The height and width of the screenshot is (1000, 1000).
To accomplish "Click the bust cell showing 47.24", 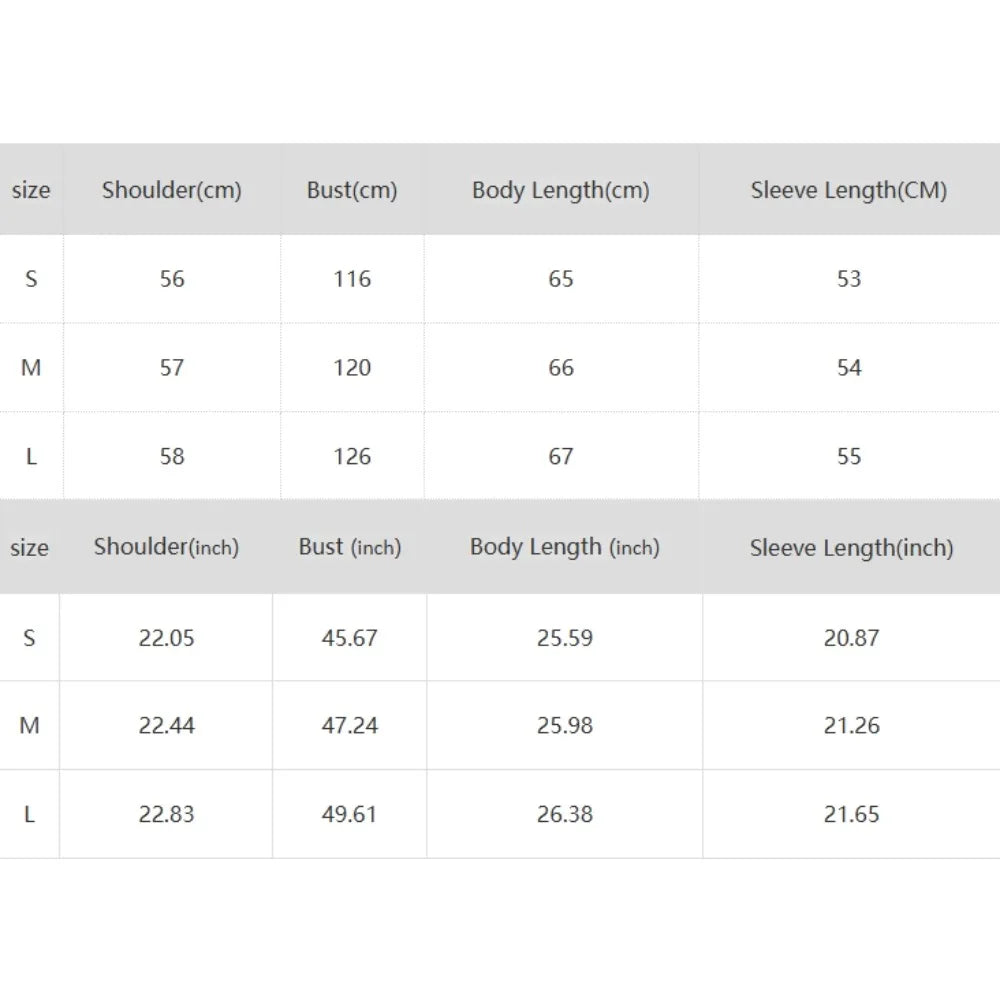I will pos(350,726).
